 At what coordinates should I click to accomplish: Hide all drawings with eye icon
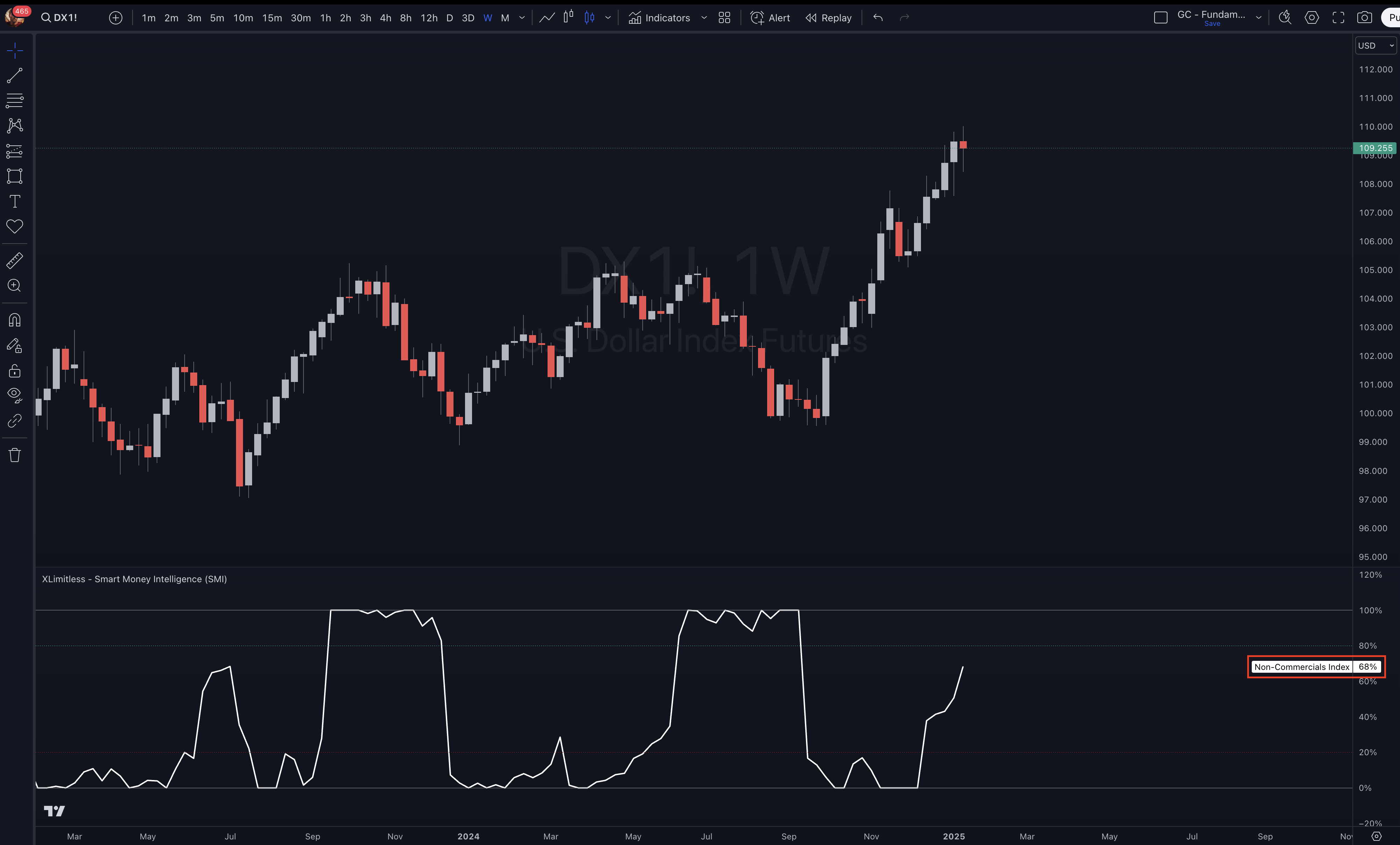15,395
